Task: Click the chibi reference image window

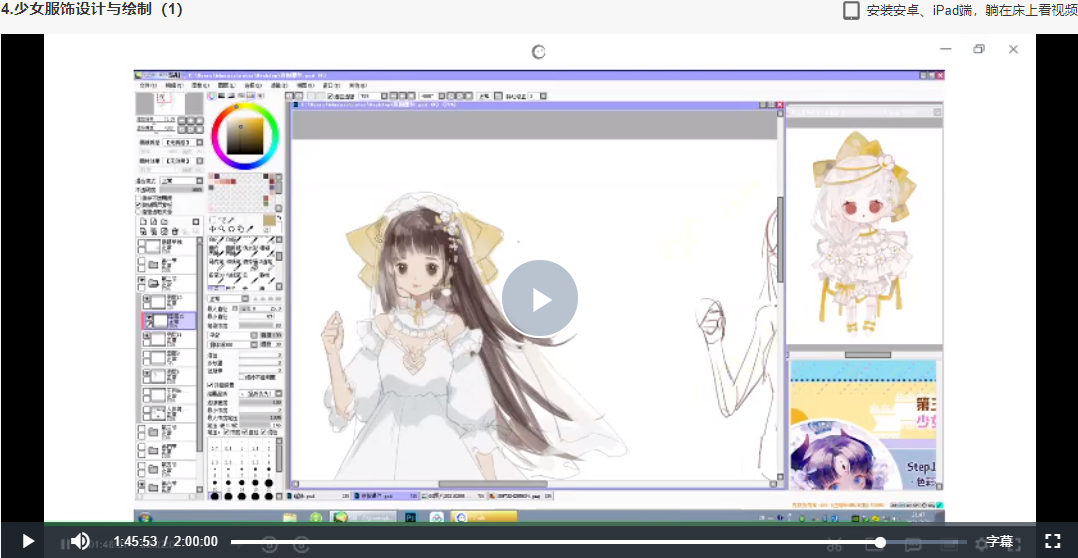Action: tap(864, 230)
